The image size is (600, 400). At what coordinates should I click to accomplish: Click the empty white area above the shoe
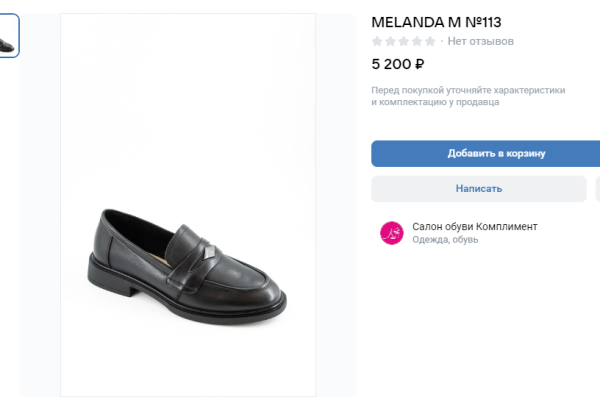pos(188,100)
